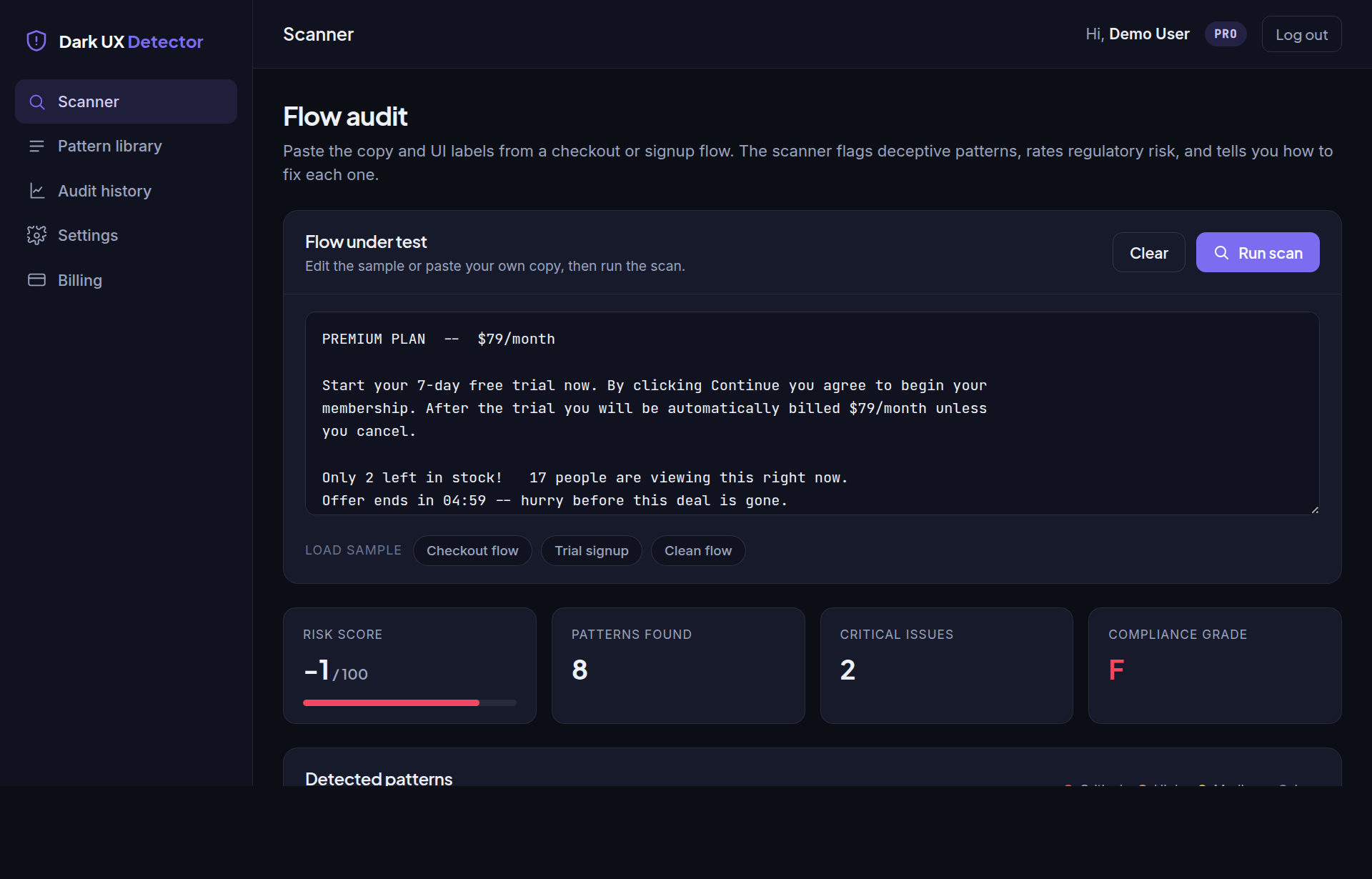The width and height of the screenshot is (1372, 879).
Task: Click the PREMIUM PLAN line in text
Action: tap(438, 339)
